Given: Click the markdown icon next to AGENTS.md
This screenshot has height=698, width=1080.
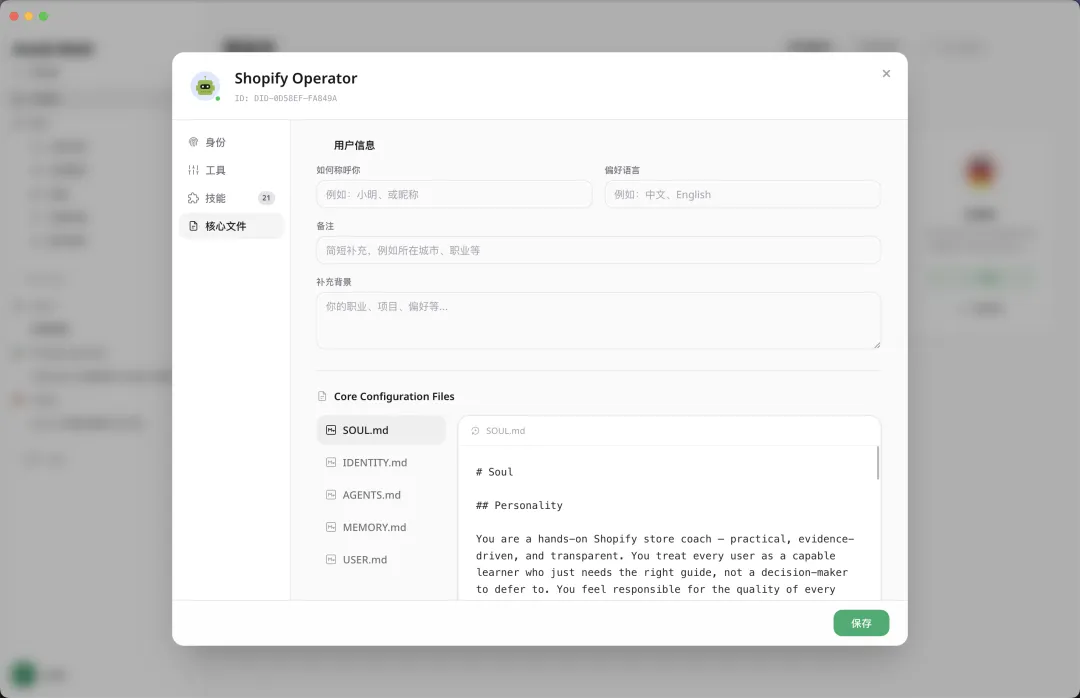Looking at the screenshot, I should click(331, 495).
